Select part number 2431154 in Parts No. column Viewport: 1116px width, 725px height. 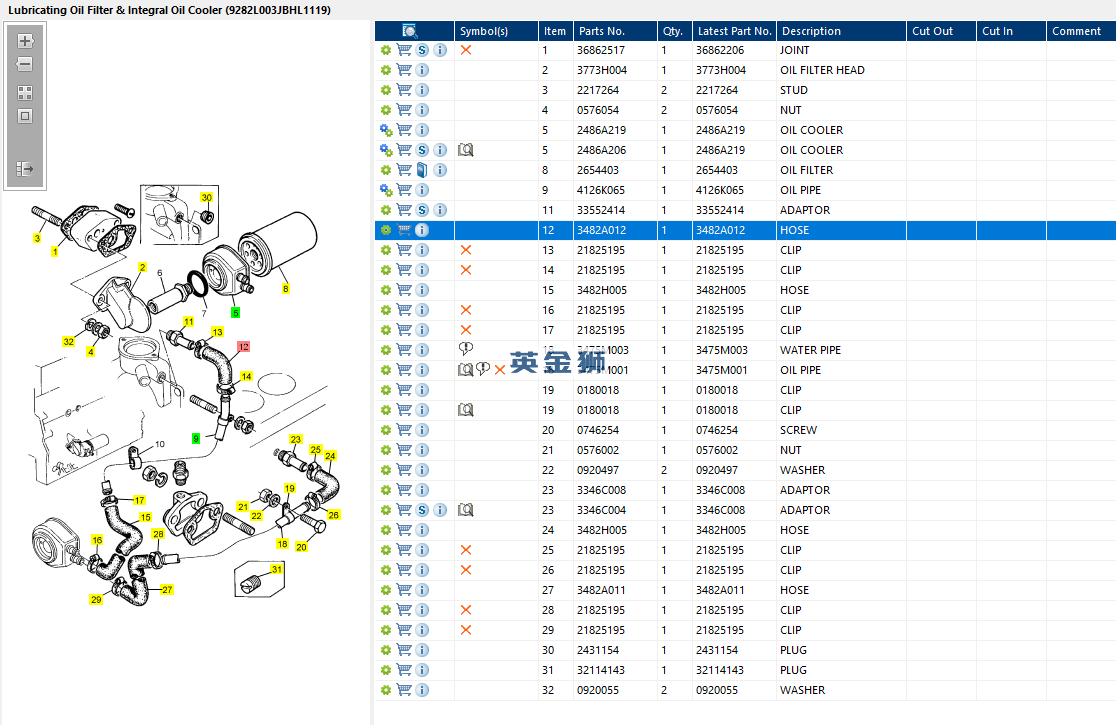(597, 650)
